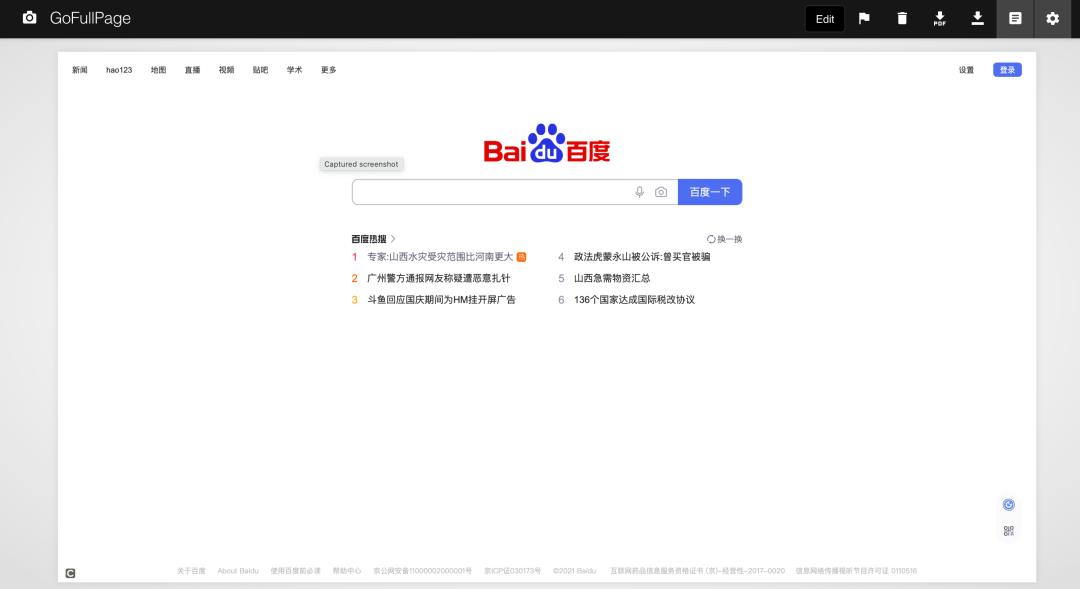This screenshot has height=589, width=1080.
Task: Select the voice search microphone
Action: click(639, 191)
